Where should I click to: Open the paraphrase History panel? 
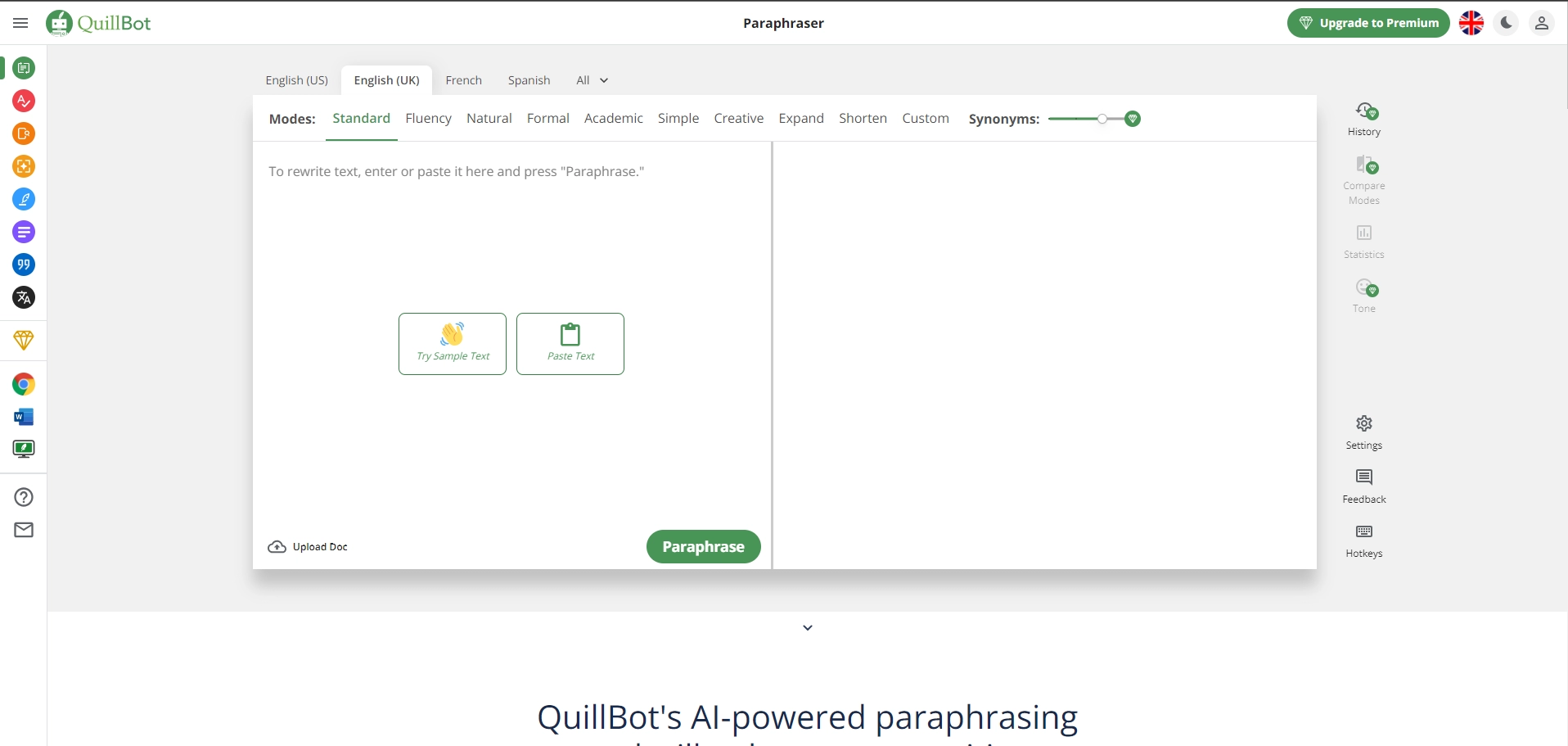(1363, 120)
